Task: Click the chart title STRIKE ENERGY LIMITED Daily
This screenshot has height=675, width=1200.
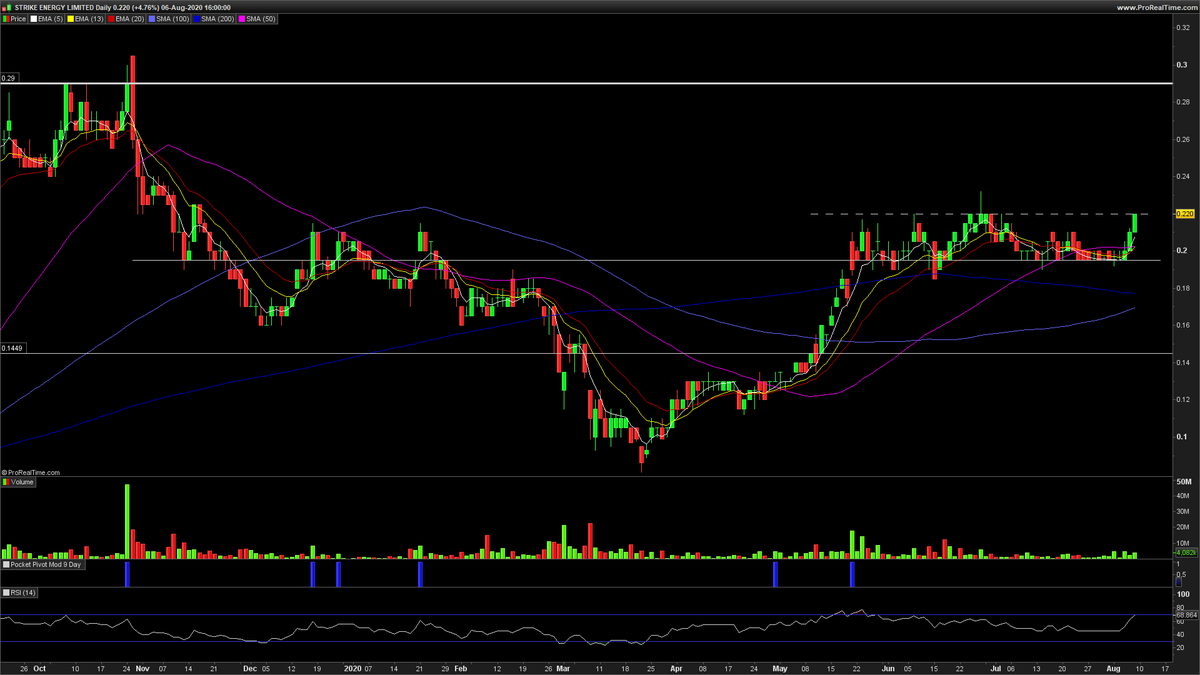Action: [x=63, y=7]
